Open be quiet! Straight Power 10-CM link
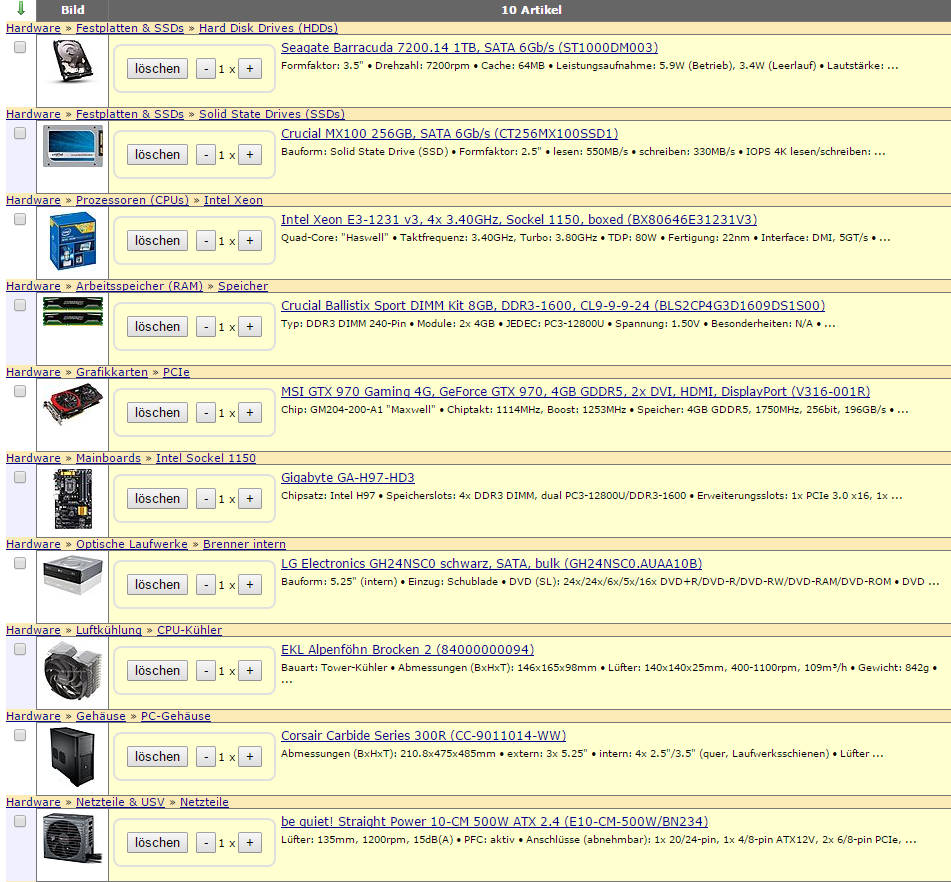 (494, 821)
